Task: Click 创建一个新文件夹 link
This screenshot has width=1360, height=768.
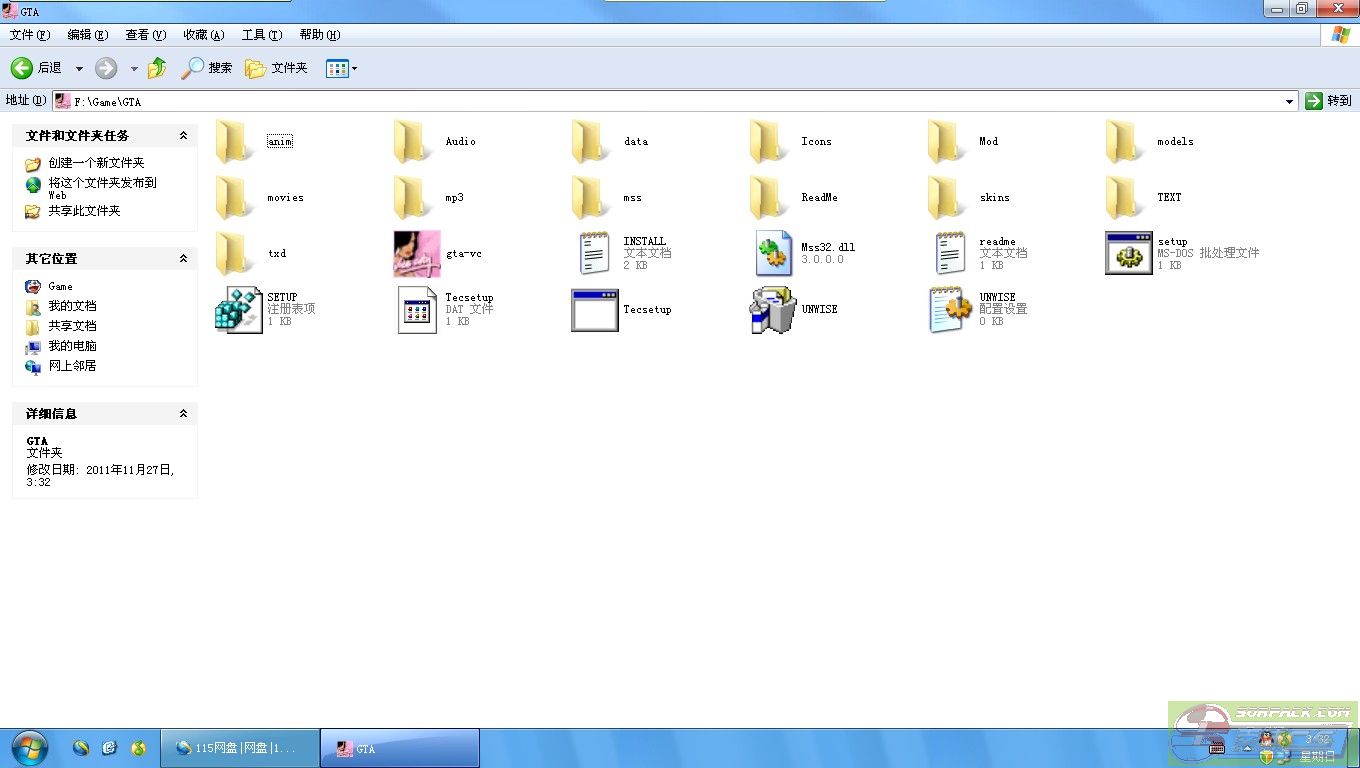Action: coord(96,163)
